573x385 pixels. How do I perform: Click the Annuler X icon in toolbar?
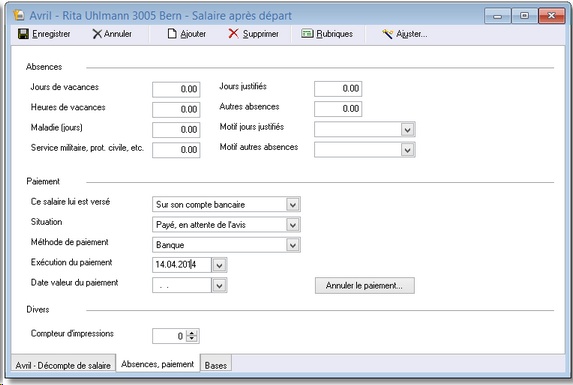(x=97, y=34)
